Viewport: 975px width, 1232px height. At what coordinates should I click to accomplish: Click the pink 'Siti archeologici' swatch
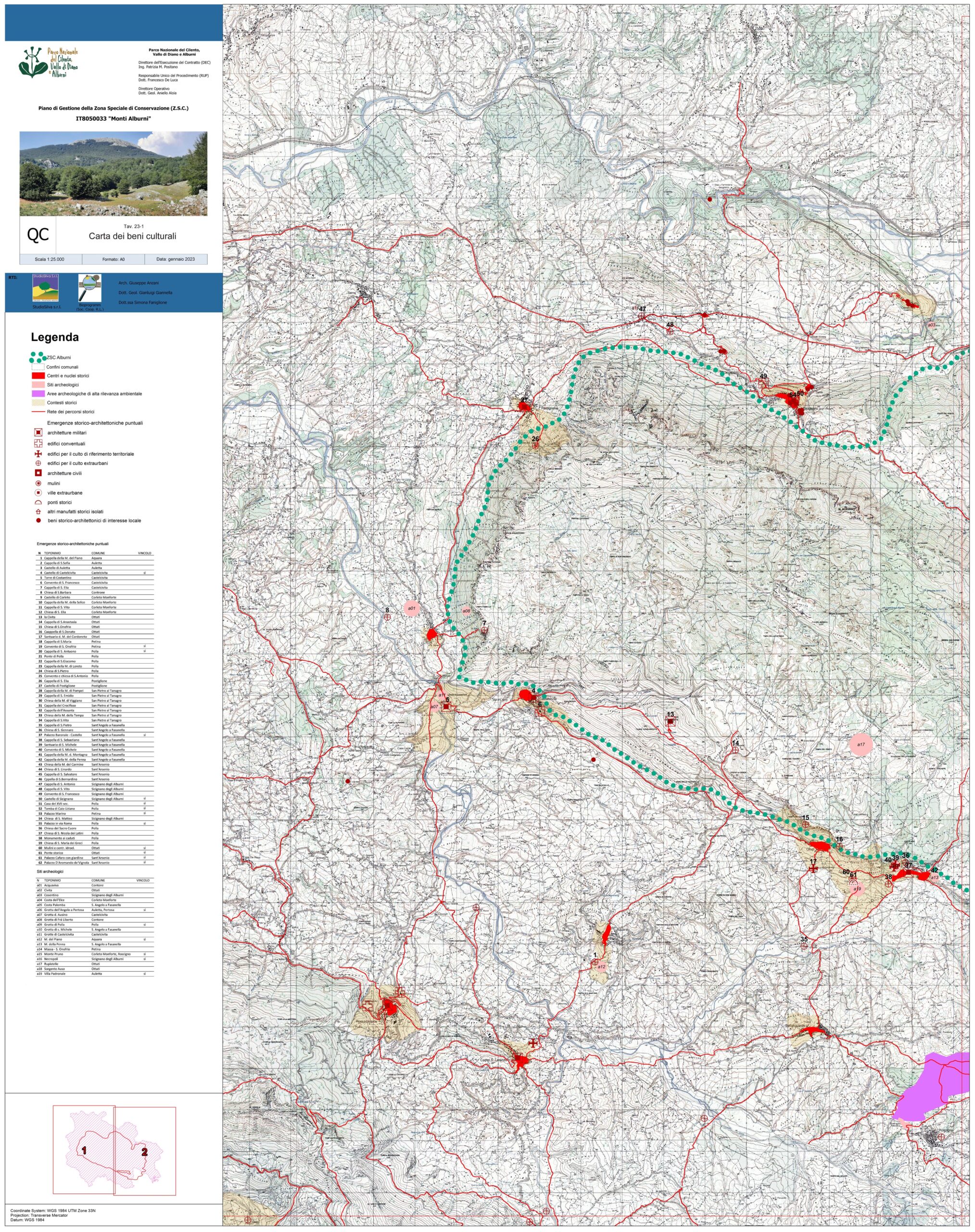[38, 385]
